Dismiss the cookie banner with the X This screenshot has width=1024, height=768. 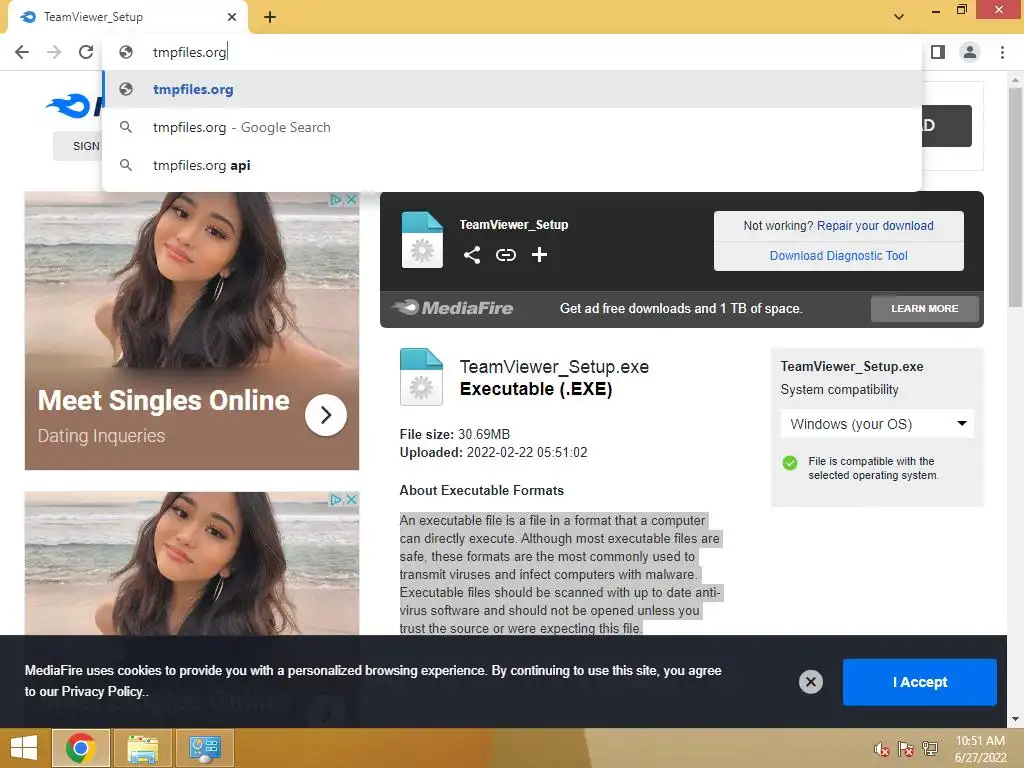pos(810,682)
